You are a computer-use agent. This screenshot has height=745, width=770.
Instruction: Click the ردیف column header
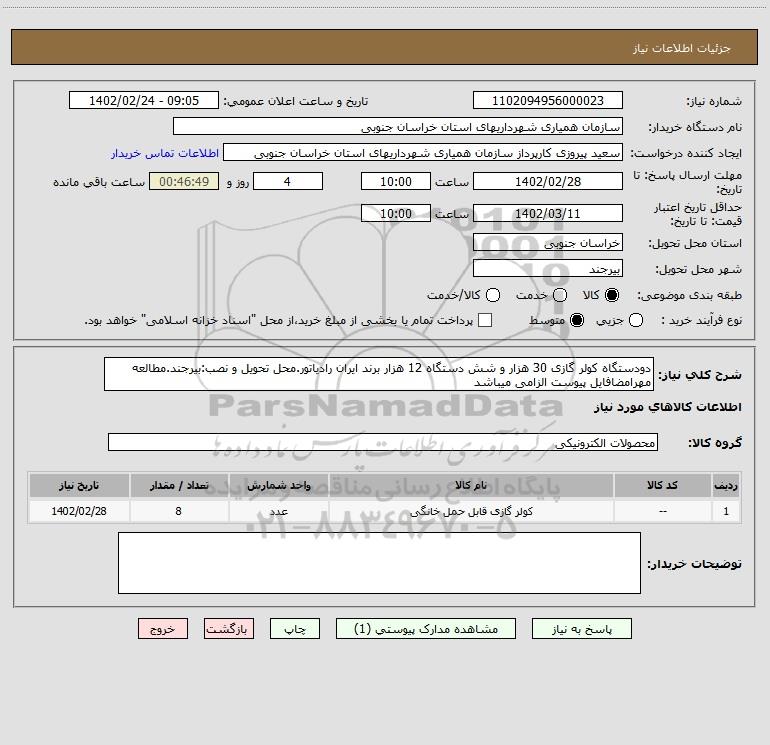coord(726,486)
